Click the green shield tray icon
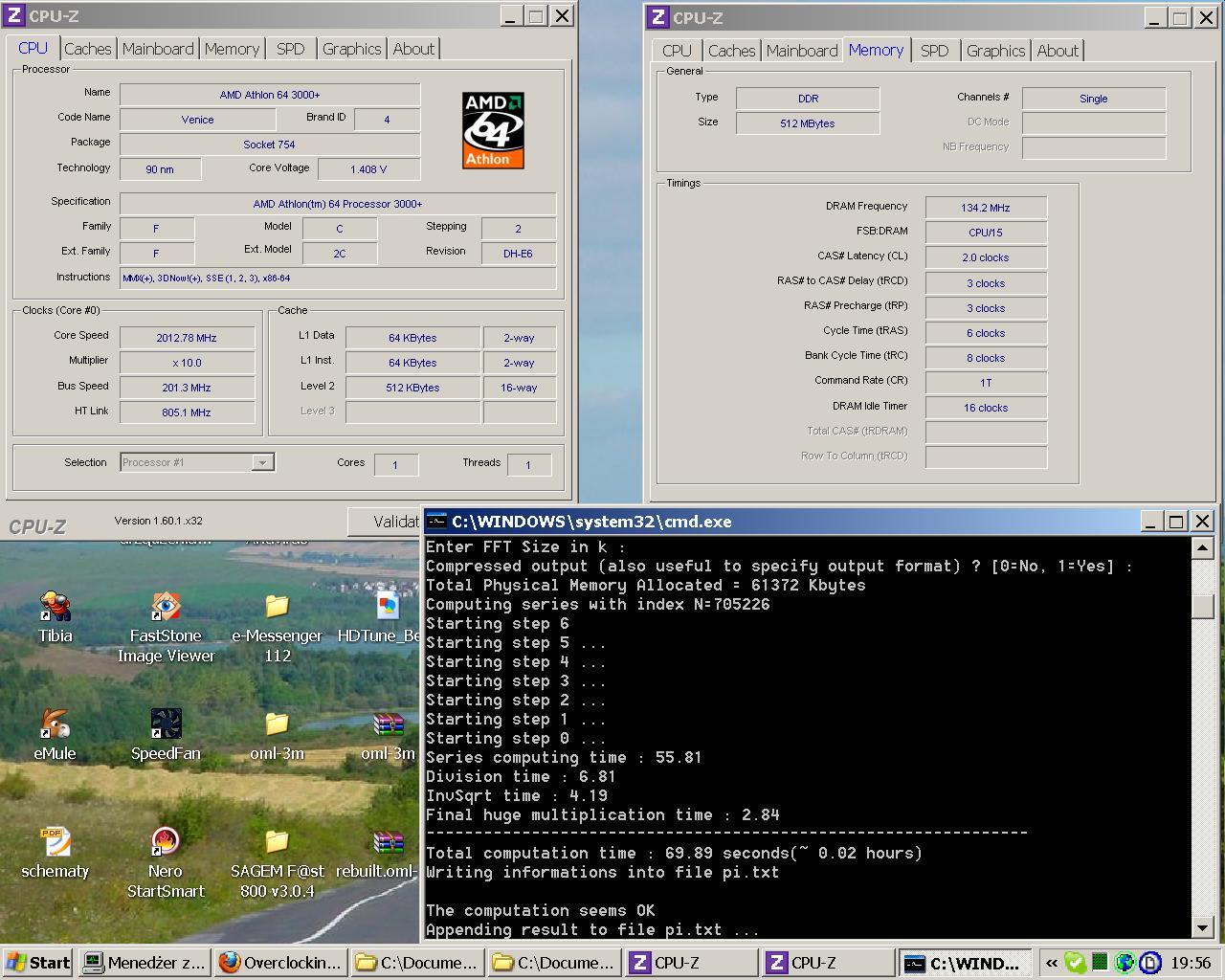The image size is (1225, 980). click(1076, 963)
